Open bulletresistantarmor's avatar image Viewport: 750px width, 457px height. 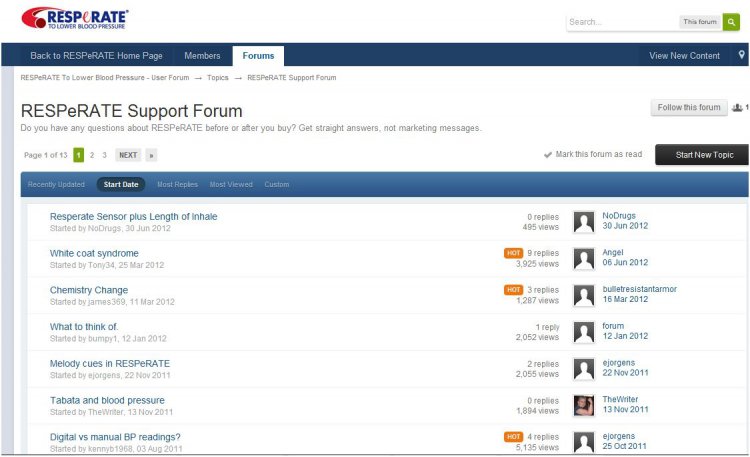(x=584, y=296)
